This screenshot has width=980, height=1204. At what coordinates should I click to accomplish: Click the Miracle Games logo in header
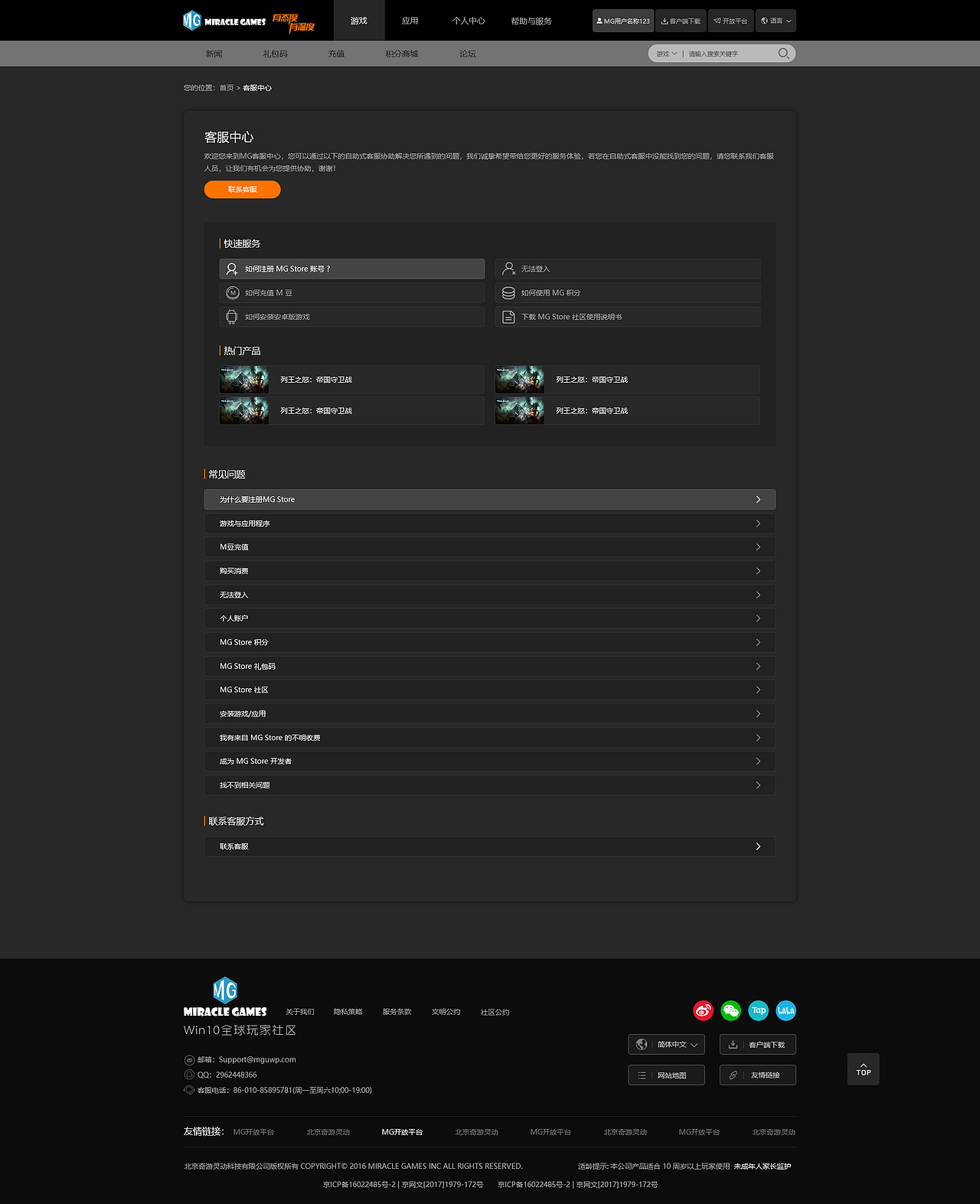pos(224,21)
